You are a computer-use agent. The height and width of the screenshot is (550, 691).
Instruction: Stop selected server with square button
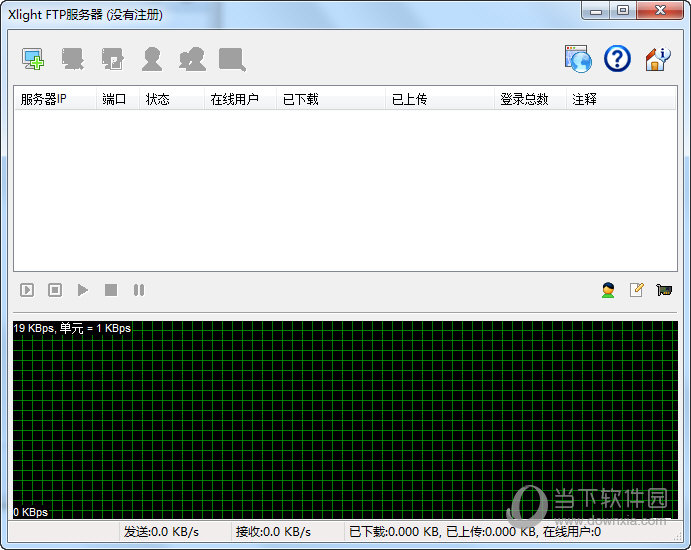coord(111,290)
